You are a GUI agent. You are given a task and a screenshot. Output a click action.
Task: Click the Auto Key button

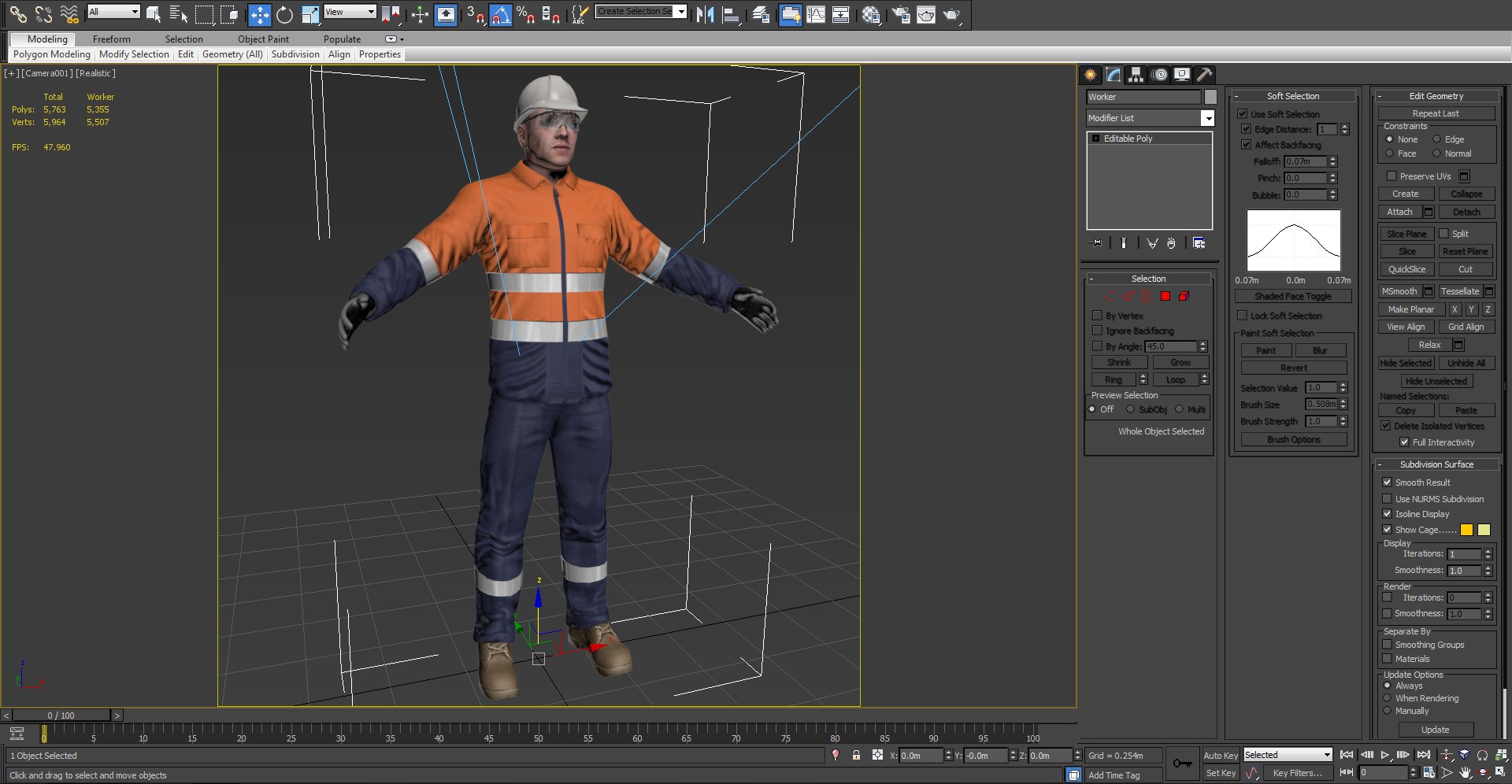1221,756
